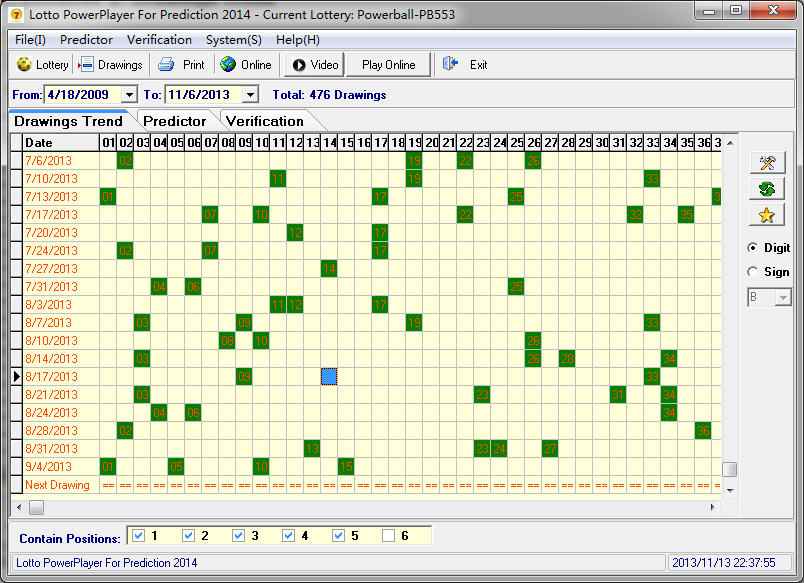Click the yellow star button
Image resolution: width=804 pixels, height=583 pixels.
pos(767,215)
